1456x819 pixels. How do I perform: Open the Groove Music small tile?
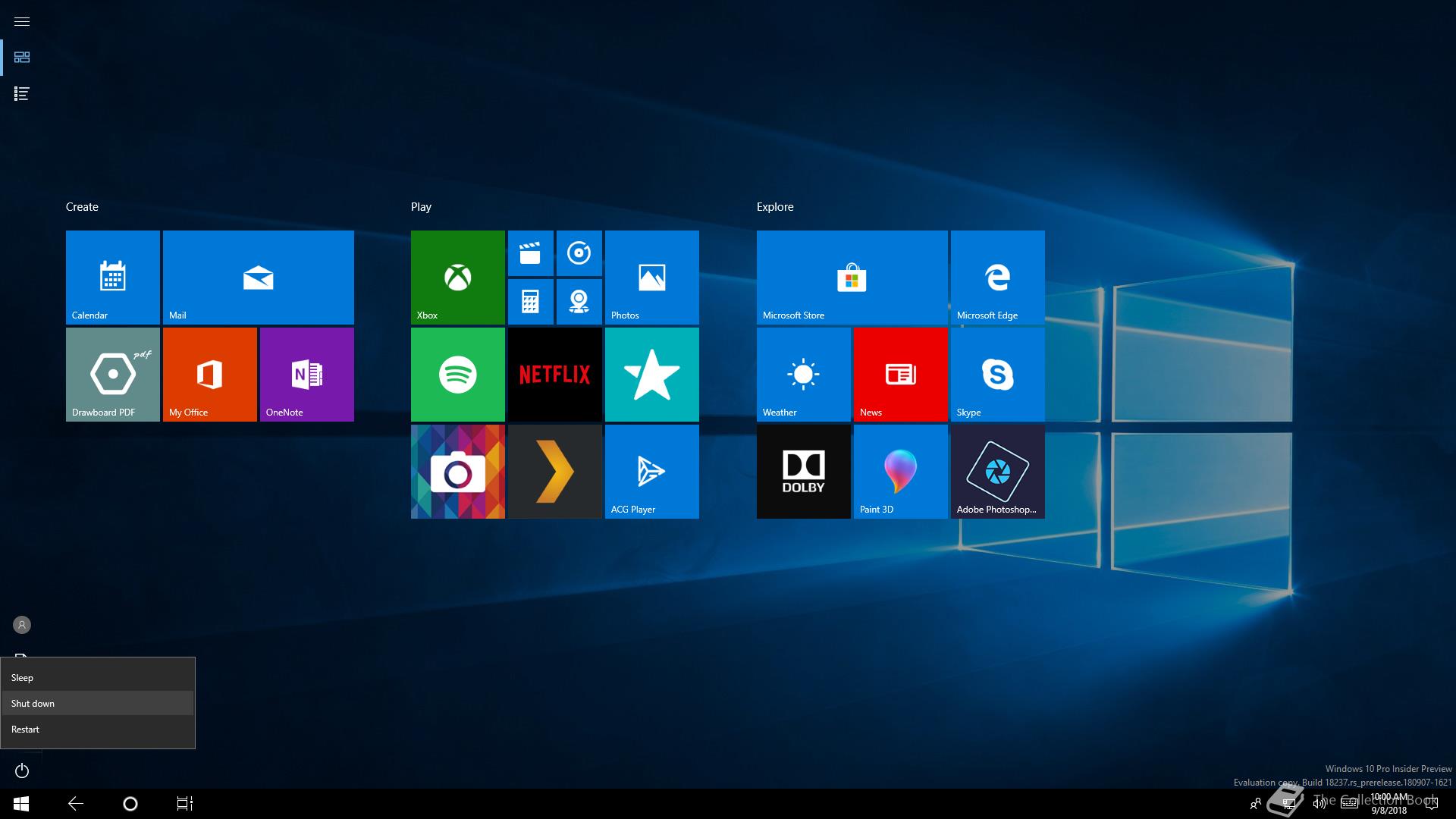(579, 253)
